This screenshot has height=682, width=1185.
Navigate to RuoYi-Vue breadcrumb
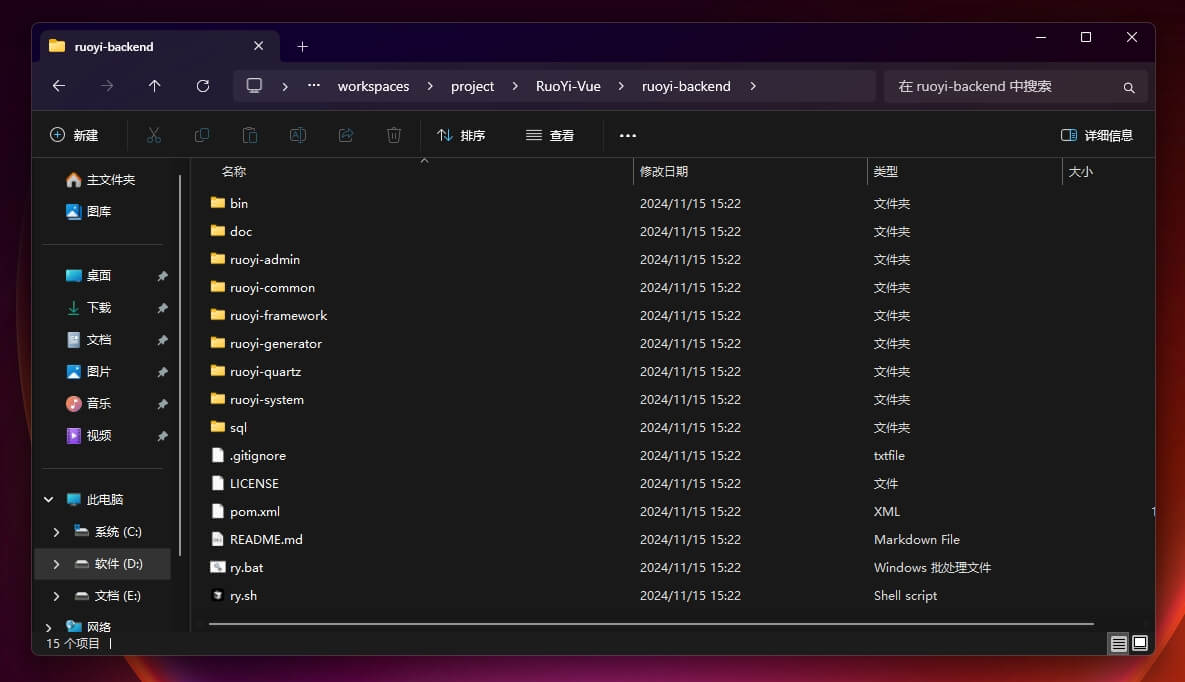pos(568,86)
